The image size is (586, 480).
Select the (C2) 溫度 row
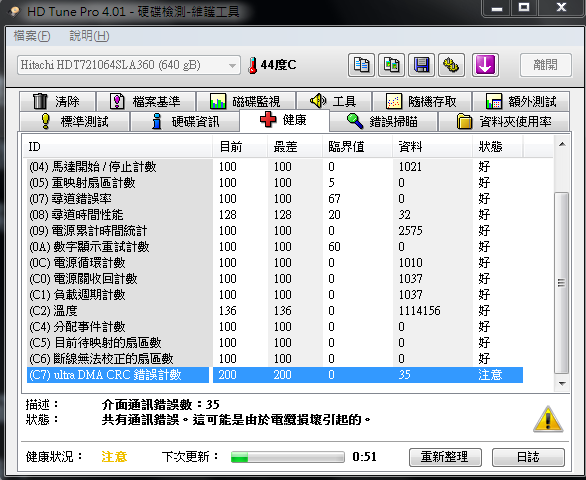275,311
